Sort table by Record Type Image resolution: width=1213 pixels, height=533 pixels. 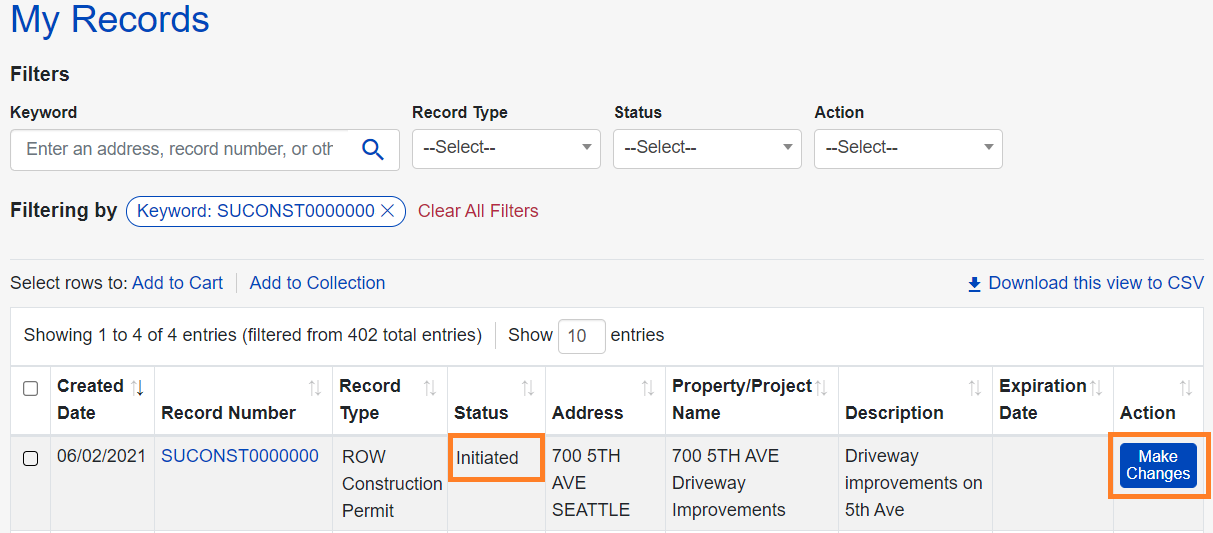point(430,388)
